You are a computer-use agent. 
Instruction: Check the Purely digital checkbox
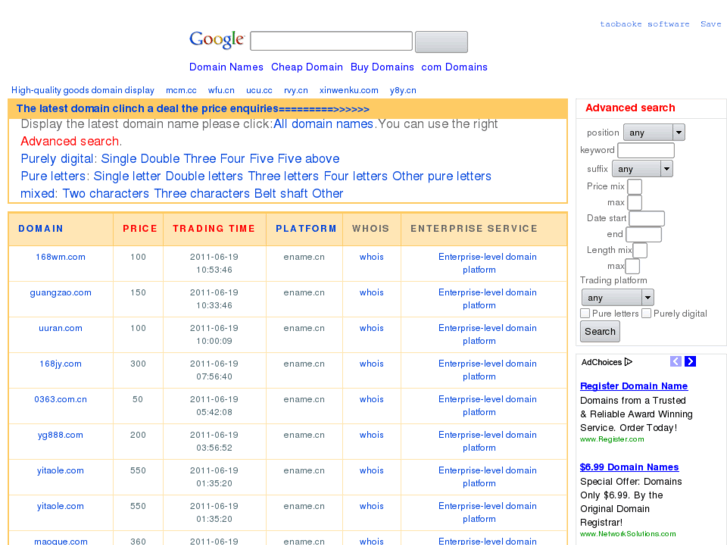coord(646,313)
